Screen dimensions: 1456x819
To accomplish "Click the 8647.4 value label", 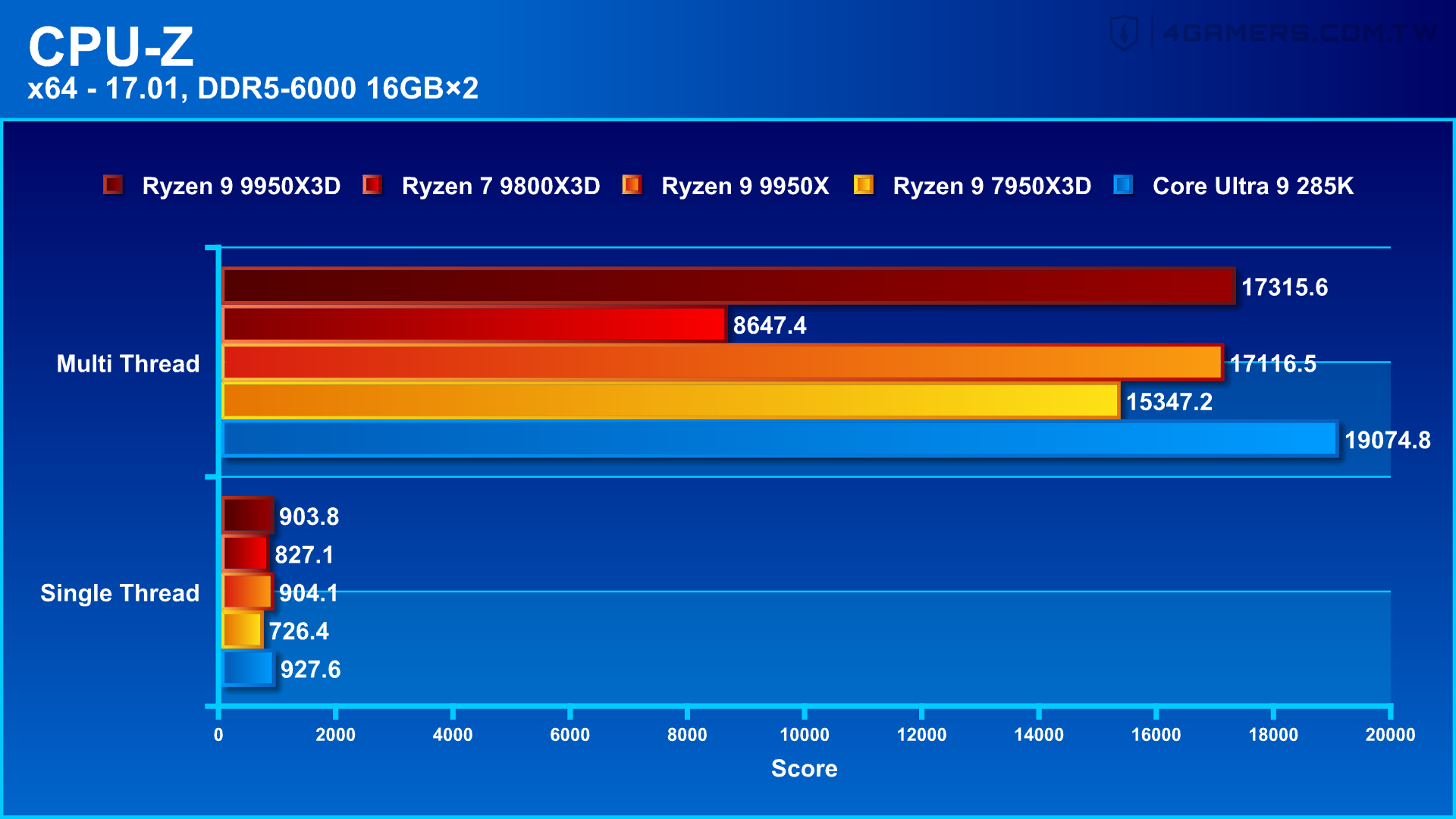I will [x=770, y=325].
